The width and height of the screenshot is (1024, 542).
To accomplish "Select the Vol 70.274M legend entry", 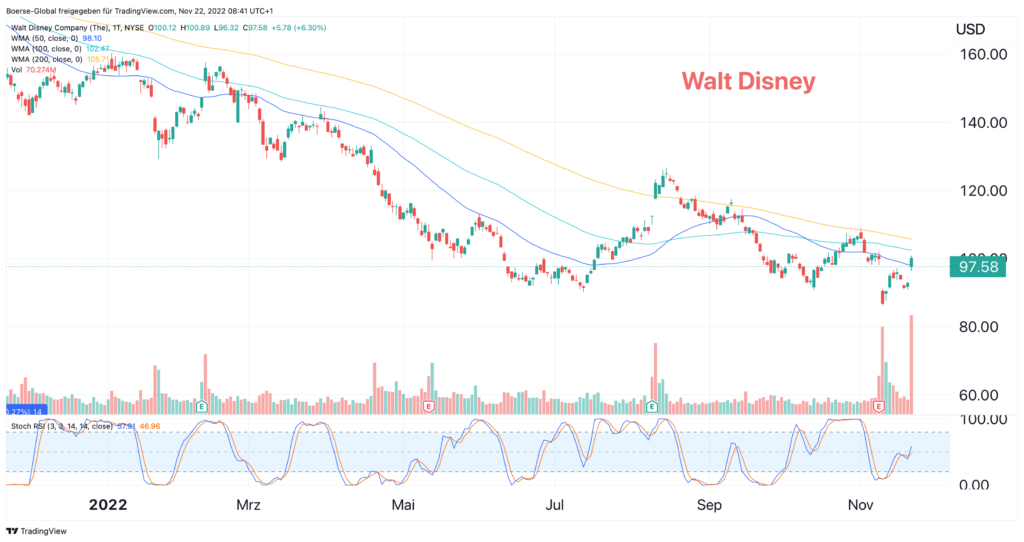I will [x=33, y=70].
